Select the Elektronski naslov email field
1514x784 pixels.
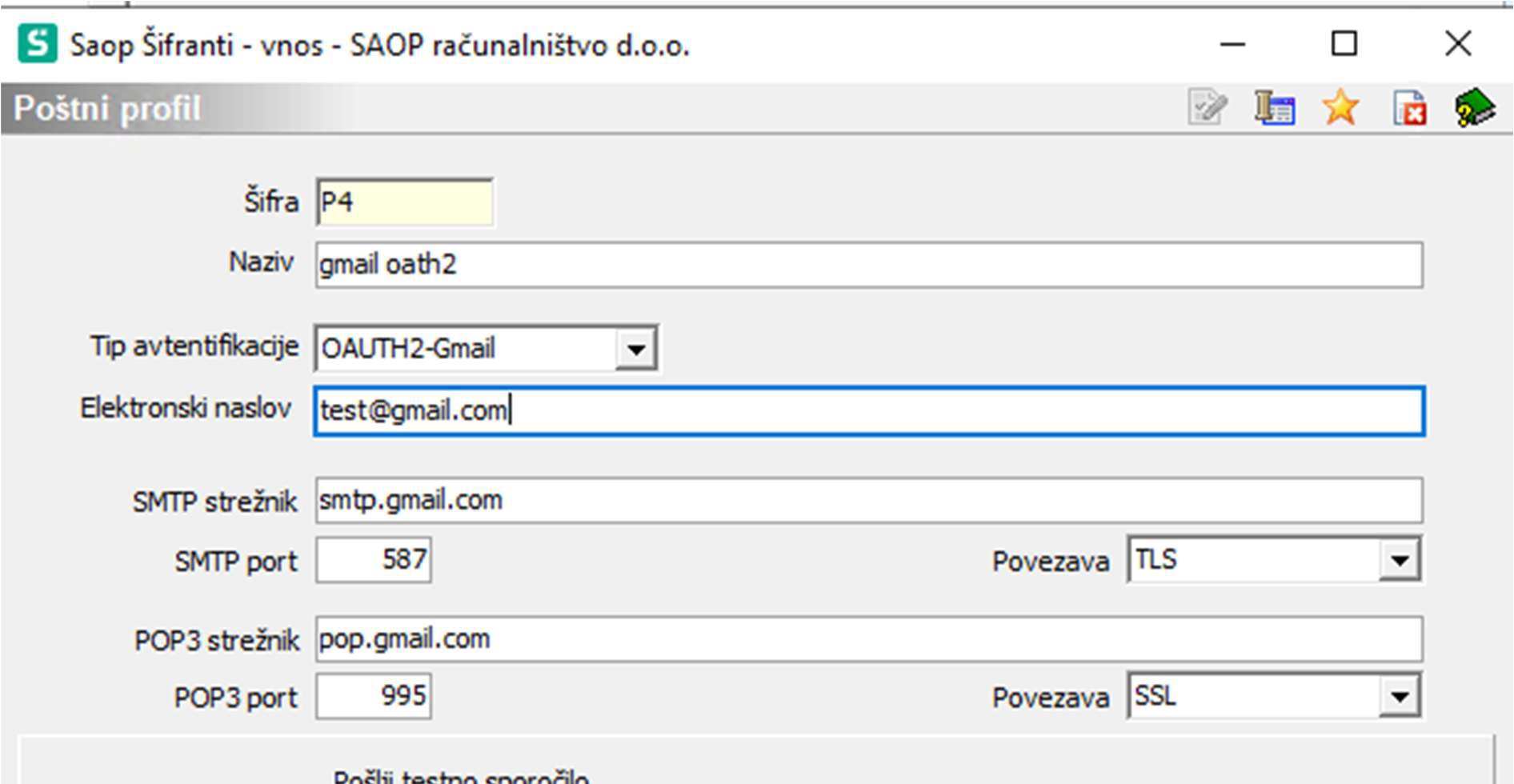(869, 411)
